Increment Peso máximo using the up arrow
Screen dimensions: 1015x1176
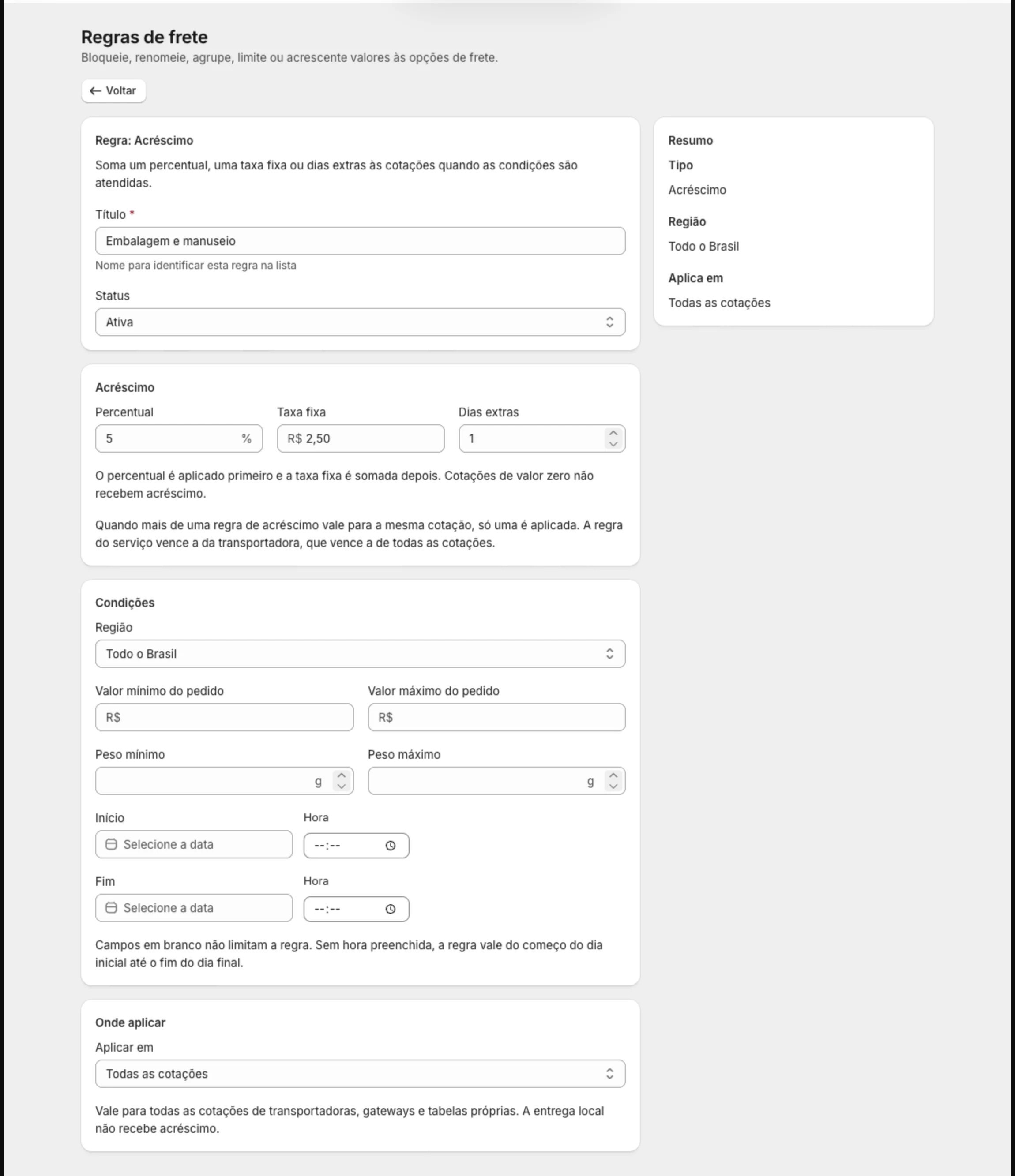point(613,775)
